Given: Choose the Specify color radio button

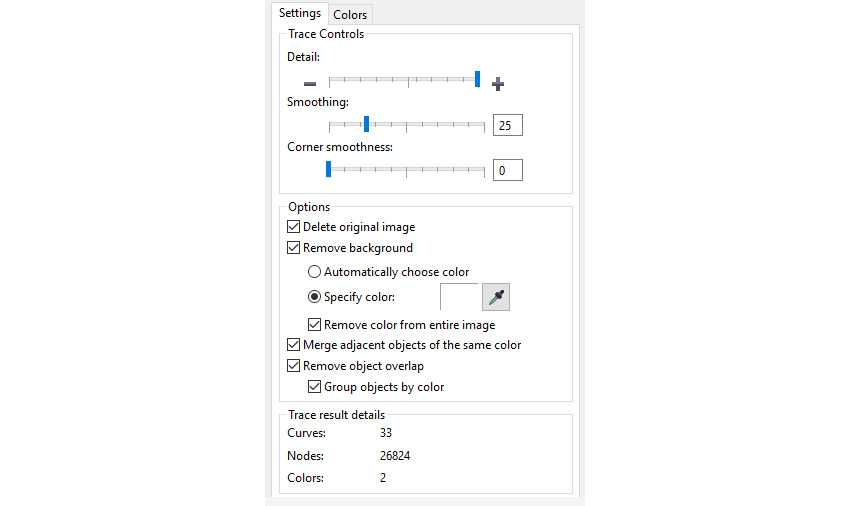Looking at the screenshot, I should [315, 297].
